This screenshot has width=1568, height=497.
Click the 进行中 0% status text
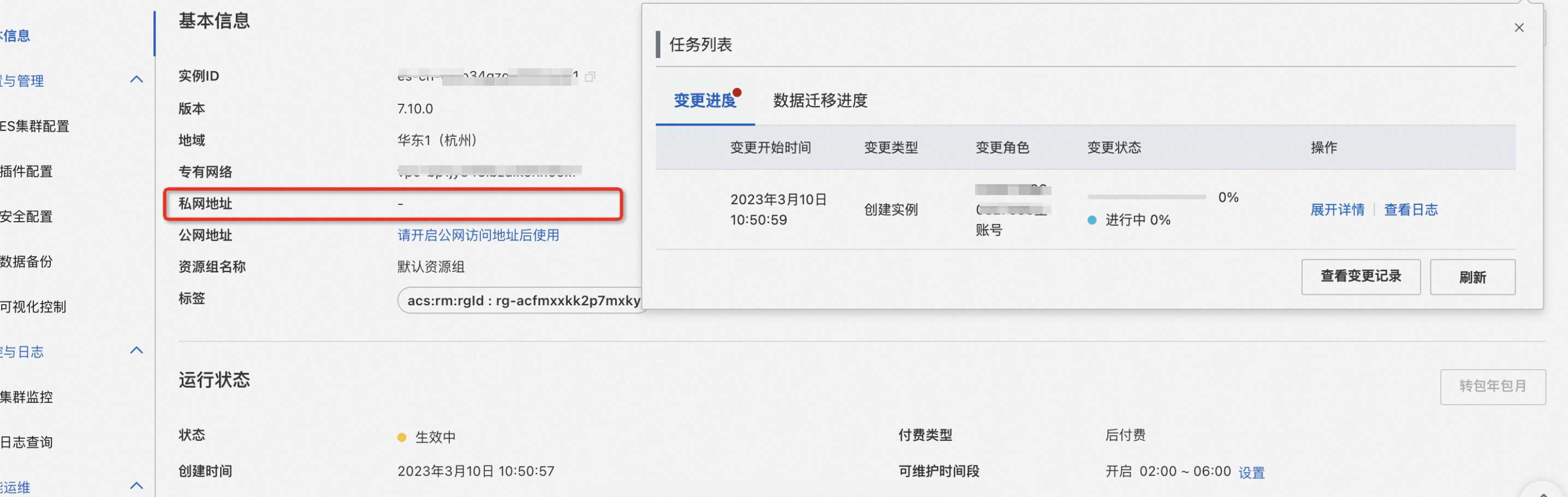1137,220
